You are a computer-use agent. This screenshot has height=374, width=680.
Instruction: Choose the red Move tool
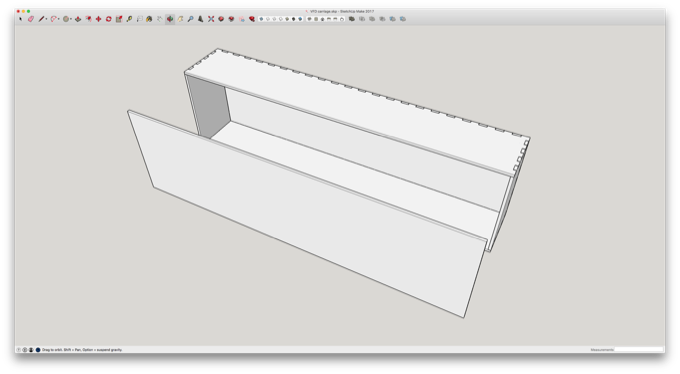98,19
